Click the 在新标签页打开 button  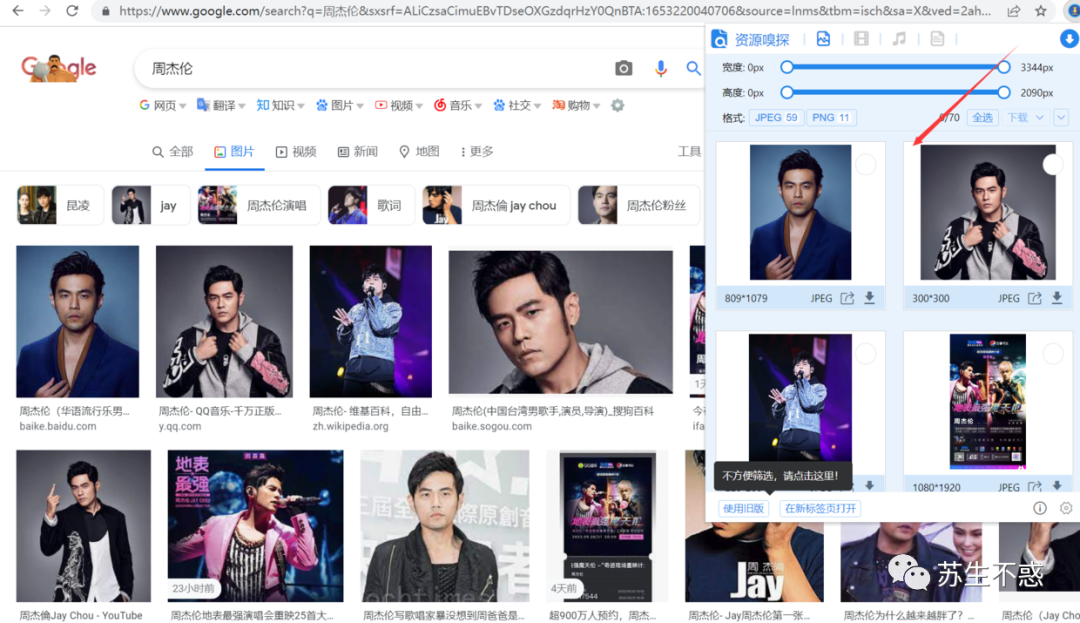(820, 508)
